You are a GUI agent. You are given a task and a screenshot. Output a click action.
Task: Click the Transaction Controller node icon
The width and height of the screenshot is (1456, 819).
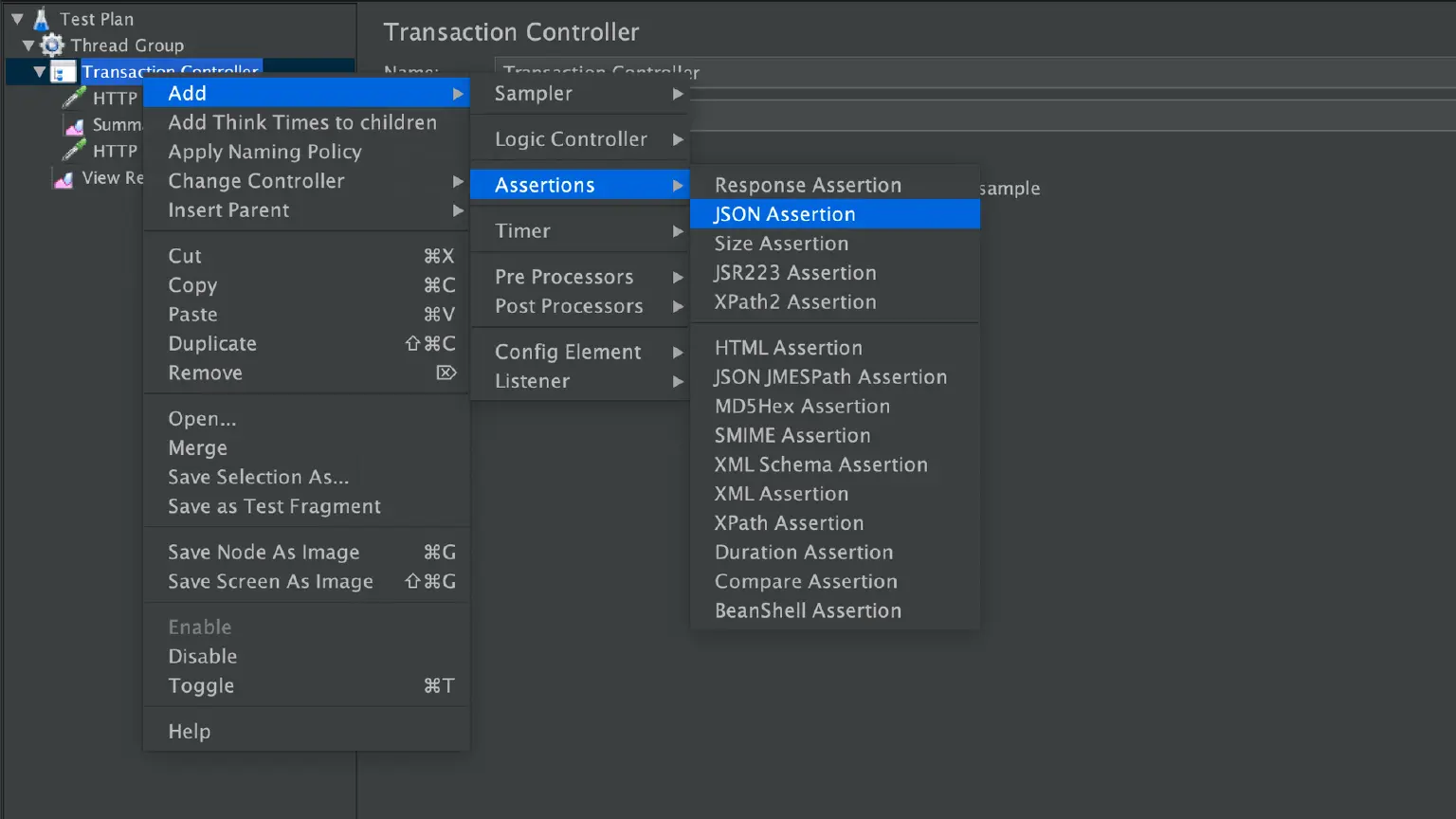click(63, 71)
